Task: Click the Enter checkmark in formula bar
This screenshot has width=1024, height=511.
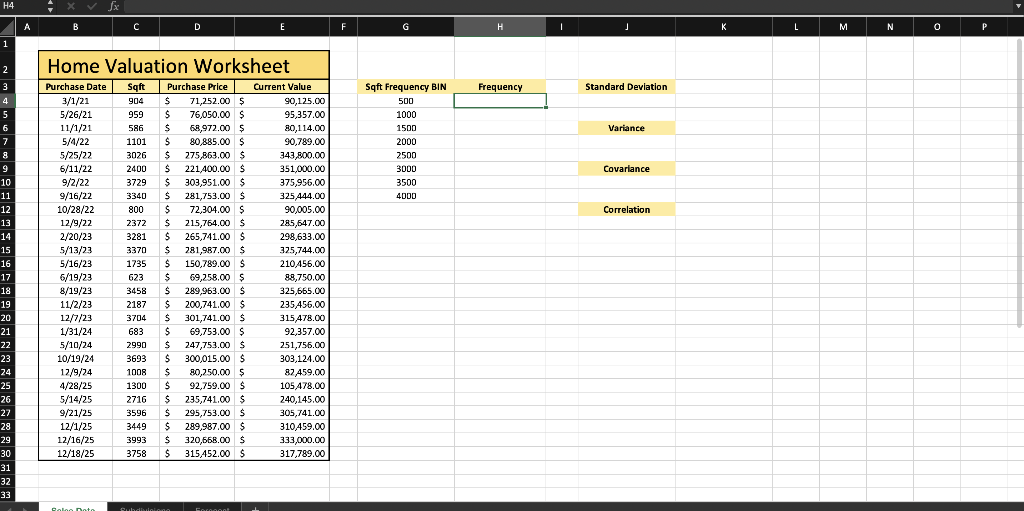Action: [93, 6]
